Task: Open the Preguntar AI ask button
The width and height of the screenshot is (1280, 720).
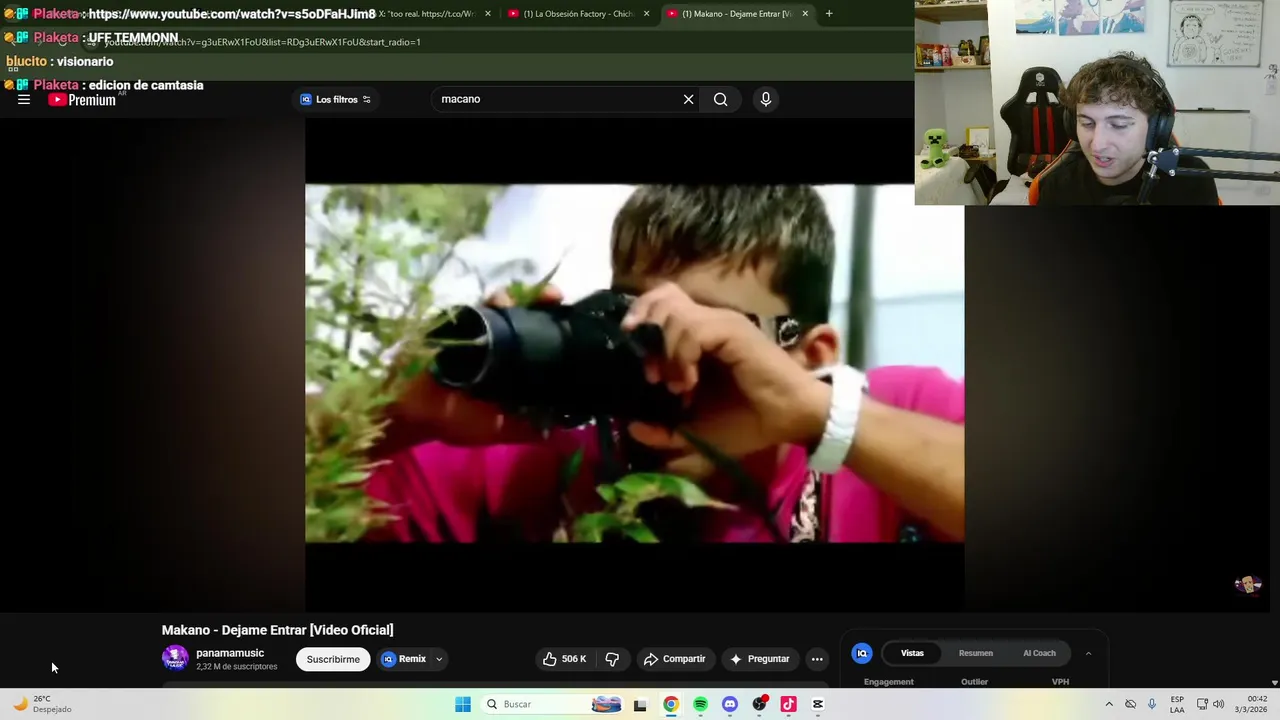Action: tap(760, 659)
